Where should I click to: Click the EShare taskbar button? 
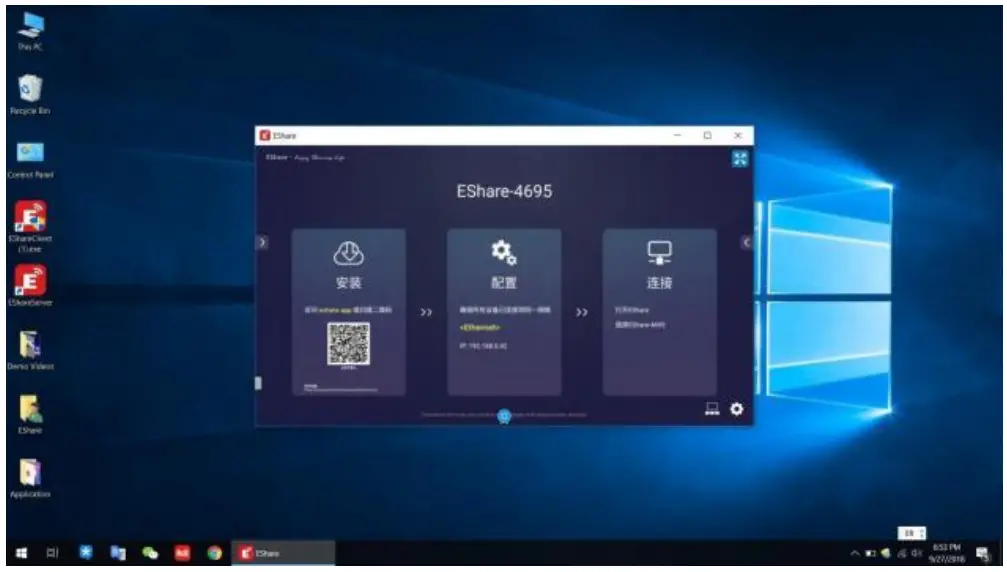coord(283,553)
